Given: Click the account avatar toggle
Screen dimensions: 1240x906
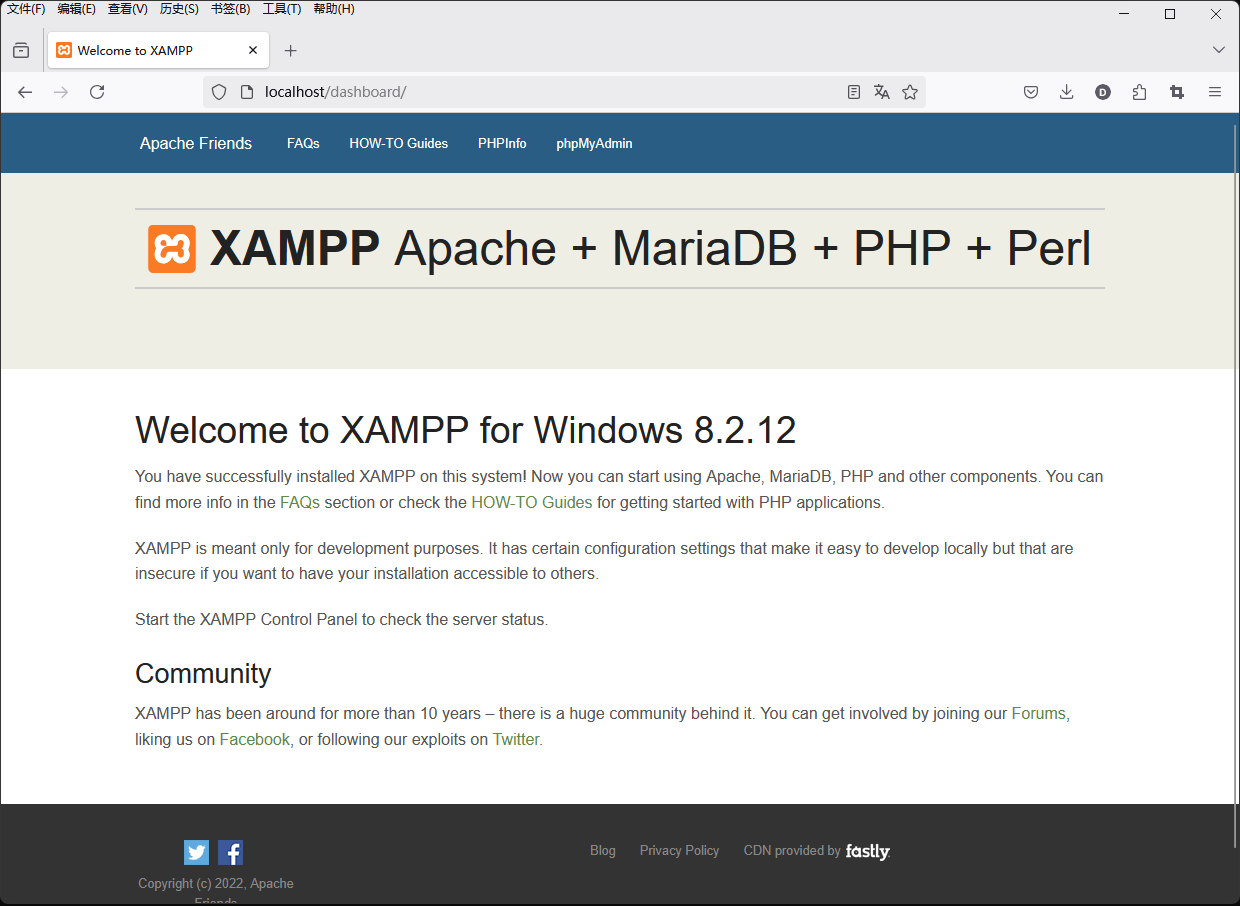Looking at the screenshot, I should pyautogui.click(x=1102, y=91).
